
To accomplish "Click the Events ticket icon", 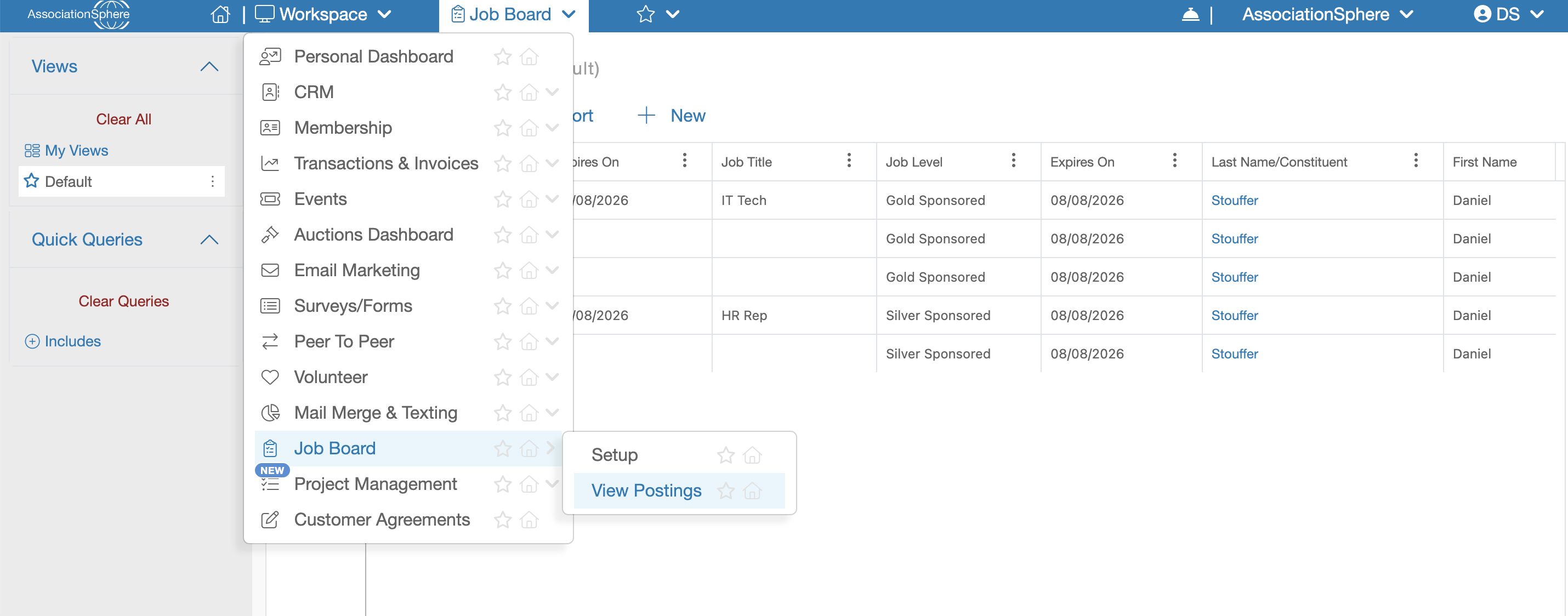I will (270, 199).
